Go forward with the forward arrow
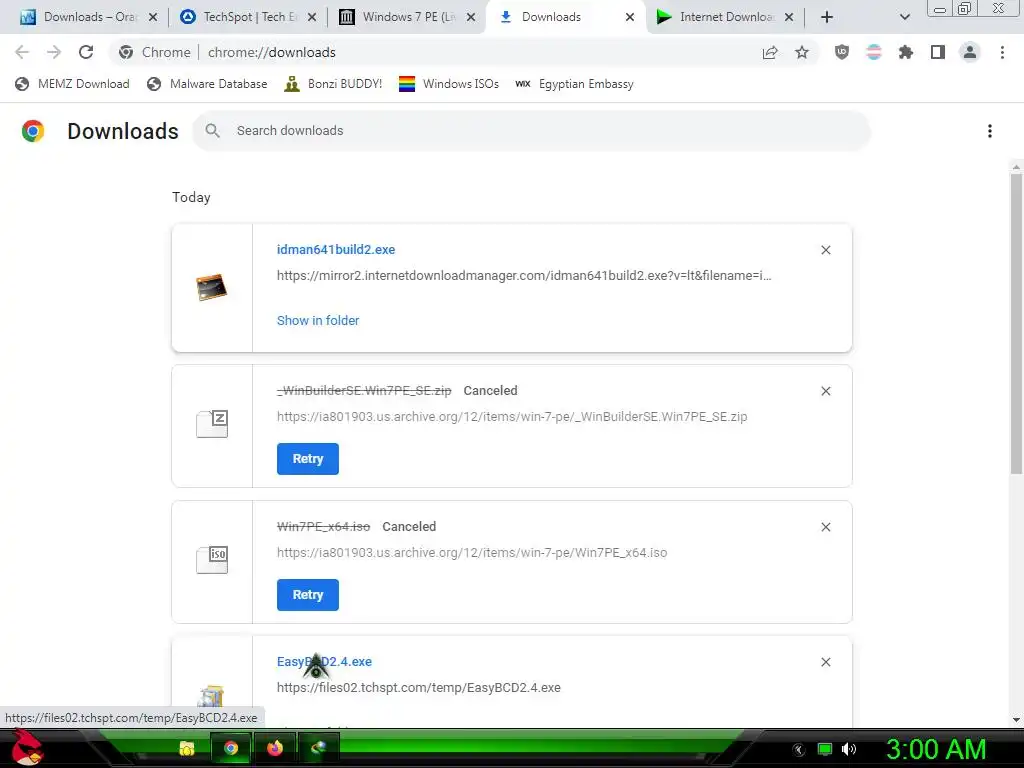This screenshot has width=1024, height=768. click(x=54, y=52)
